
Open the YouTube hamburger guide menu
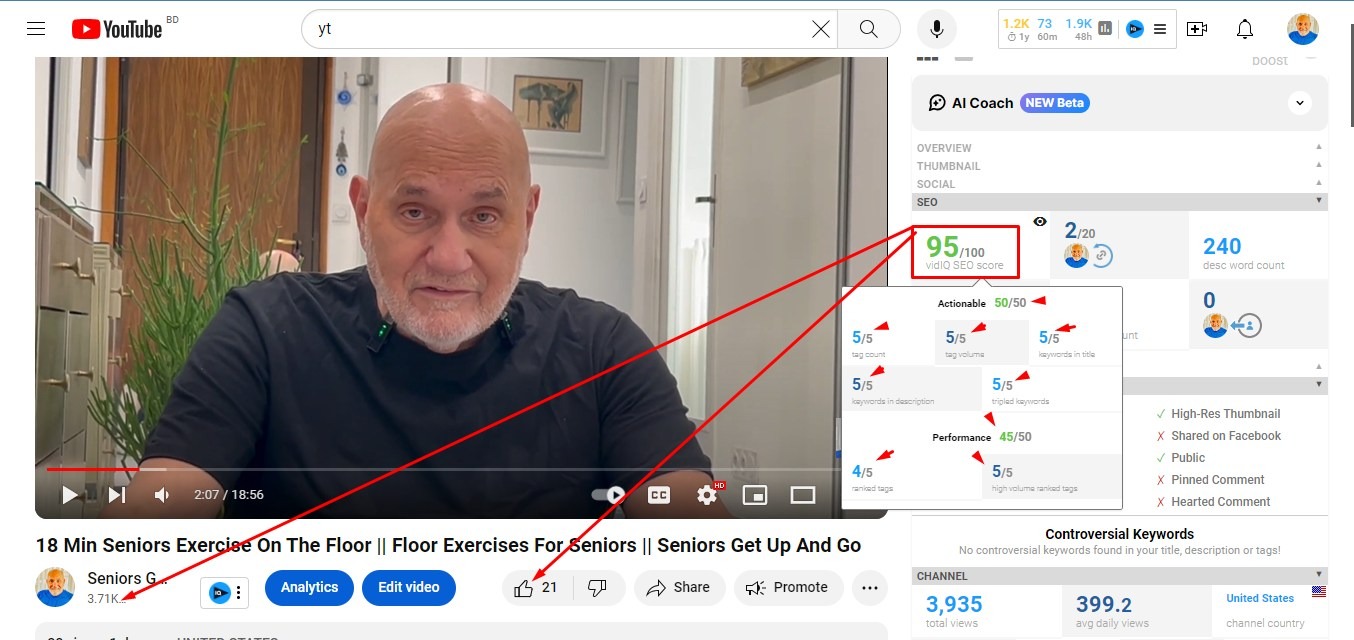(36, 29)
